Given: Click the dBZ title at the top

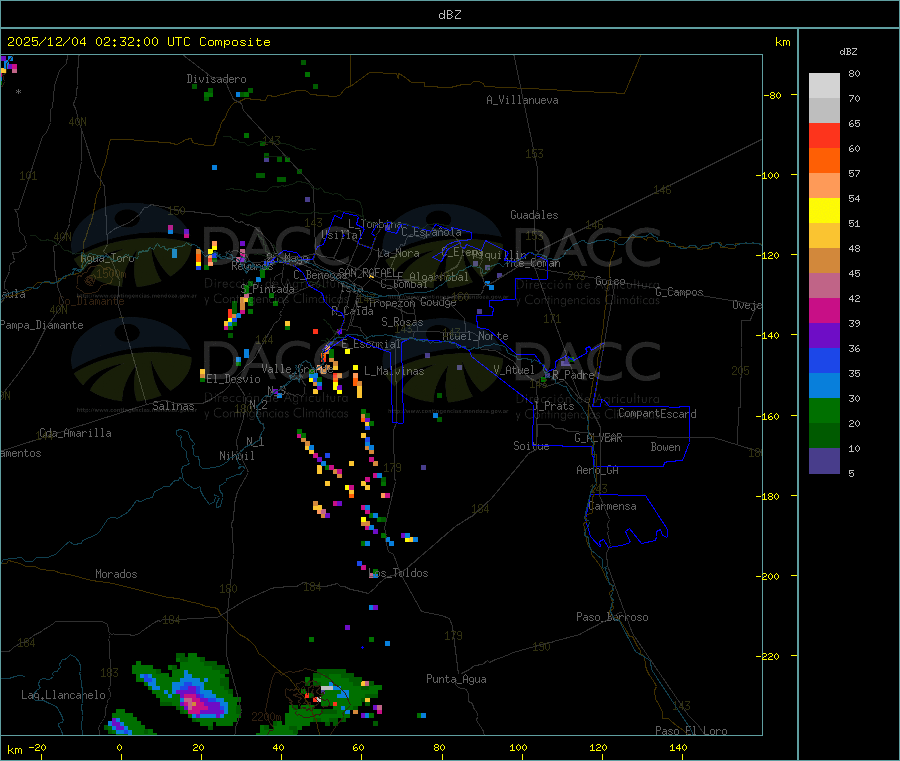Looking at the screenshot, I should [449, 15].
